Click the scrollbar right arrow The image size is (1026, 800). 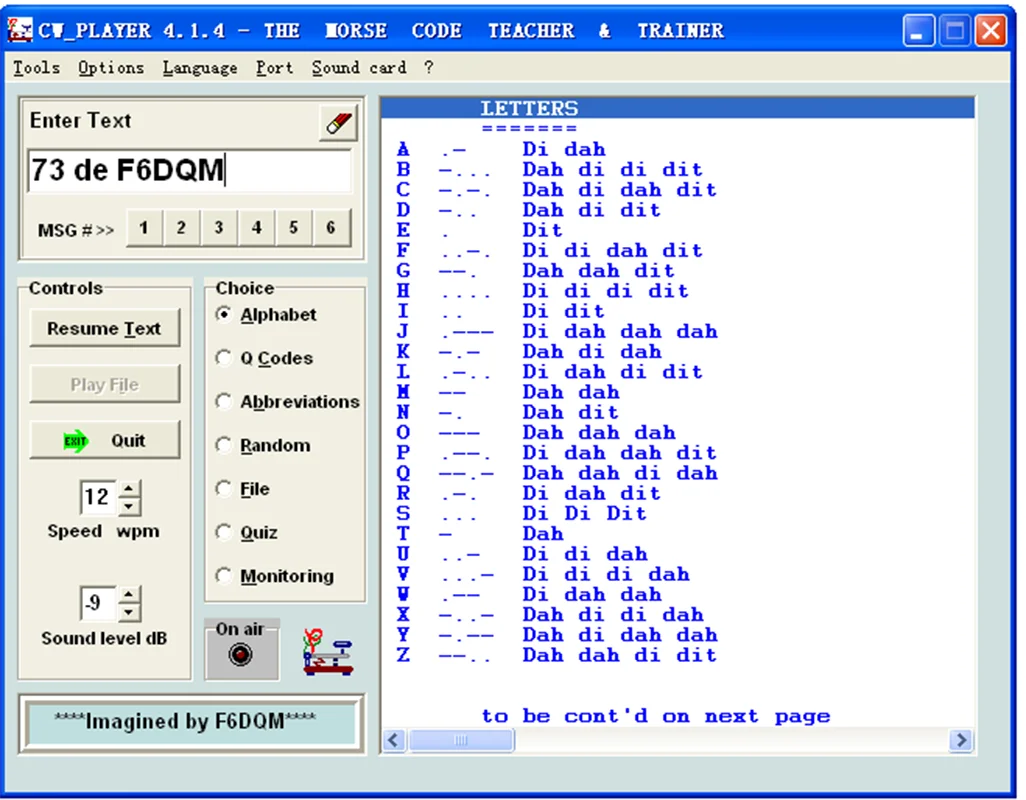click(961, 740)
